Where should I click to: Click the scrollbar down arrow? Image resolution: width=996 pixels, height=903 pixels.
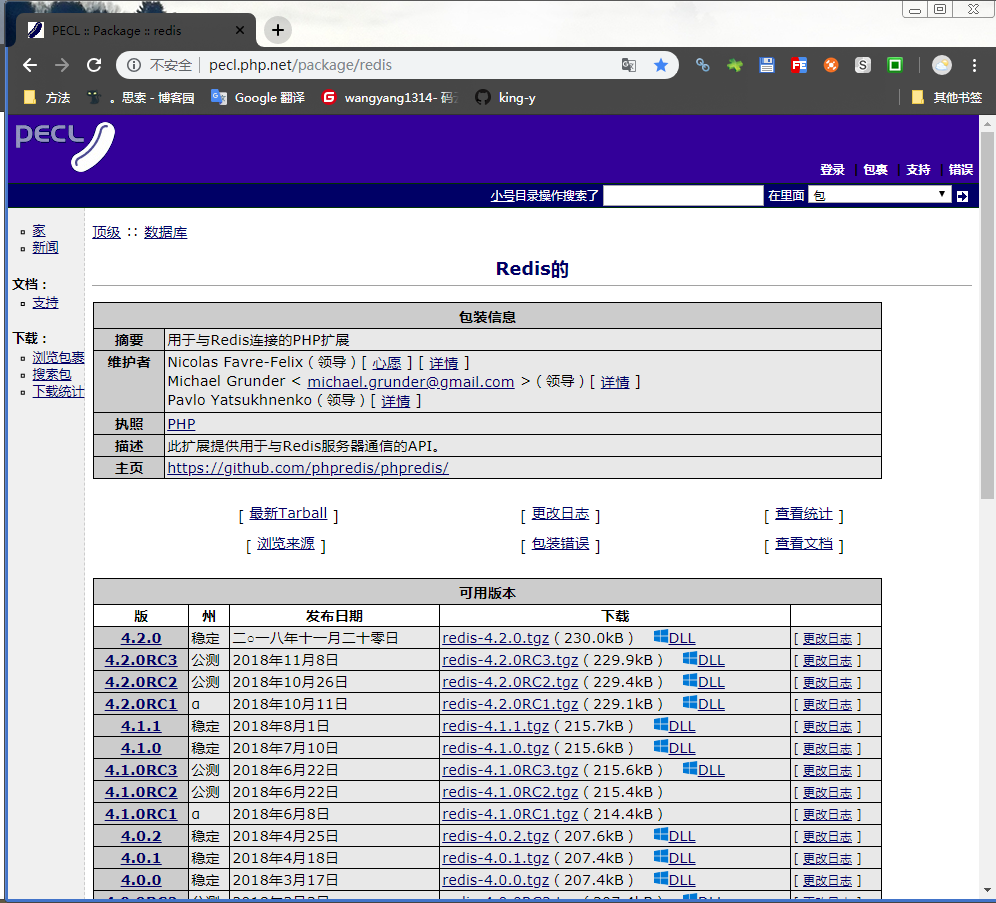pos(987,890)
